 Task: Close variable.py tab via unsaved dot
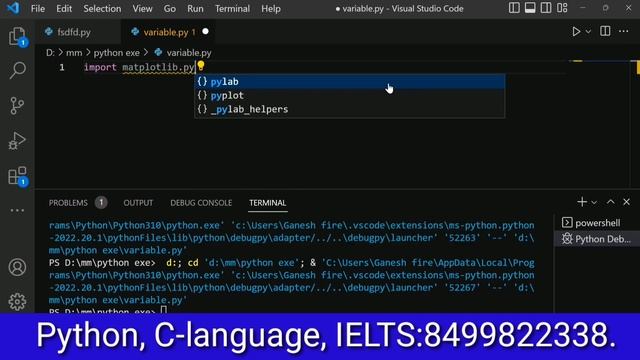click(x=205, y=31)
